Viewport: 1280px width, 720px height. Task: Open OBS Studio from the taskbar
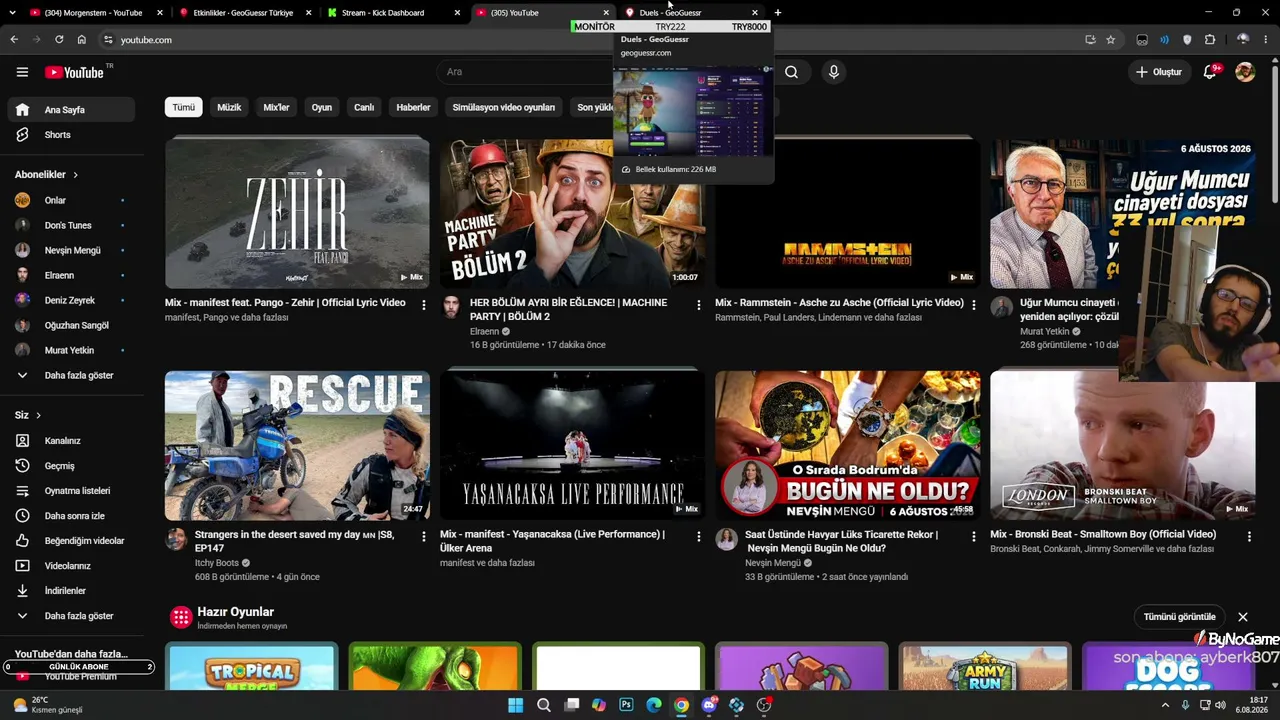(x=764, y=705)
